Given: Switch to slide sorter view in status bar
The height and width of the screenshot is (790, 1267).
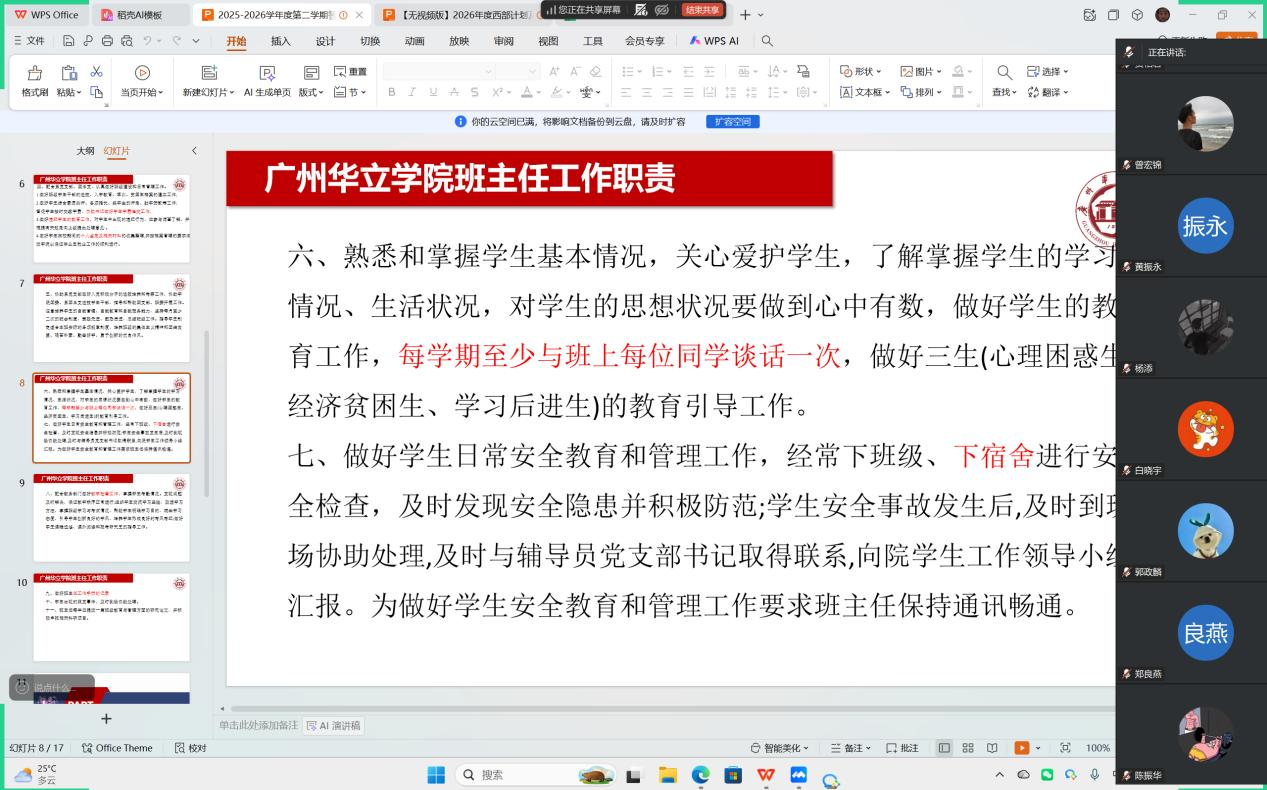Looking at the screenshot, I should pos(968,748).
